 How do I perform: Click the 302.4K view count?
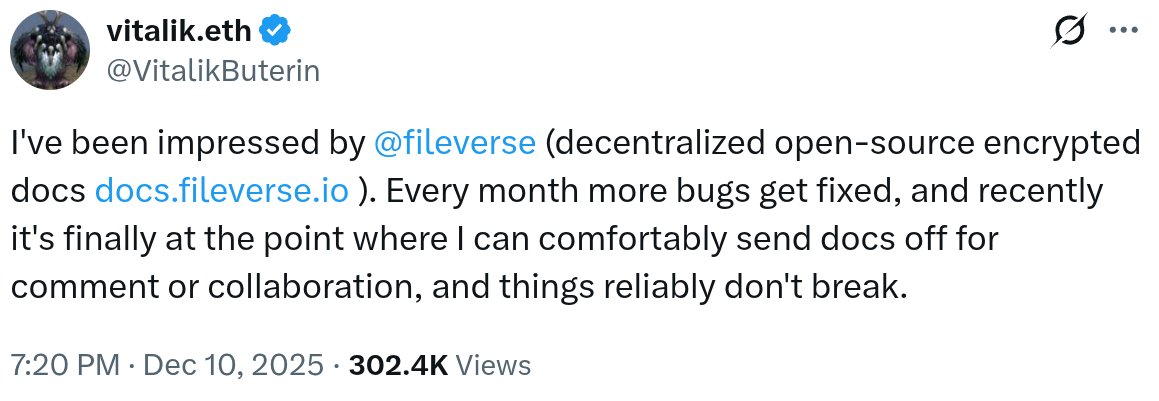[x=396, y=365]
